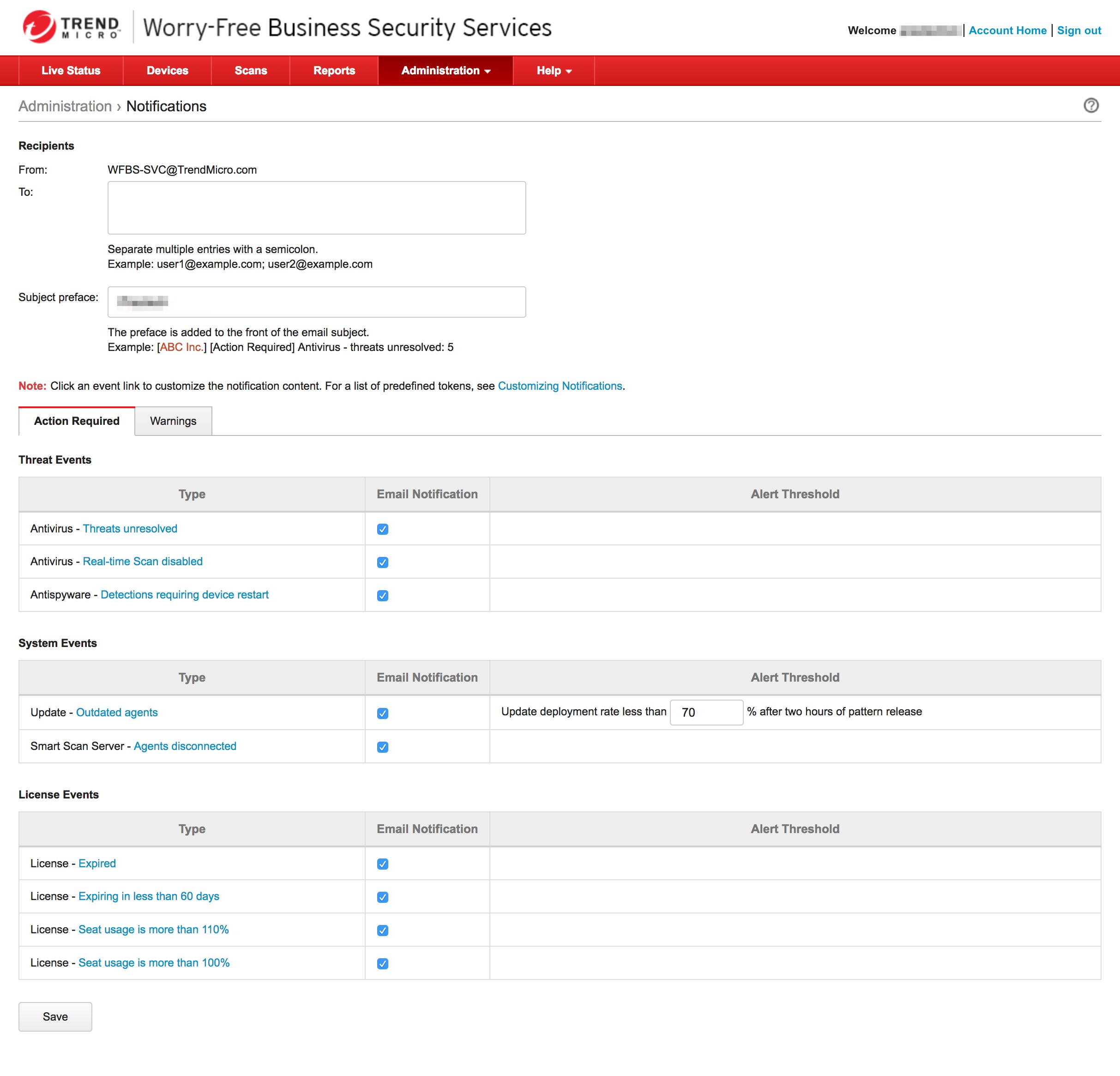The height and width of the screenshot is (1076, 1120).
Task: Open Agents disconnected event link
Action: click(x=185, y=747)
